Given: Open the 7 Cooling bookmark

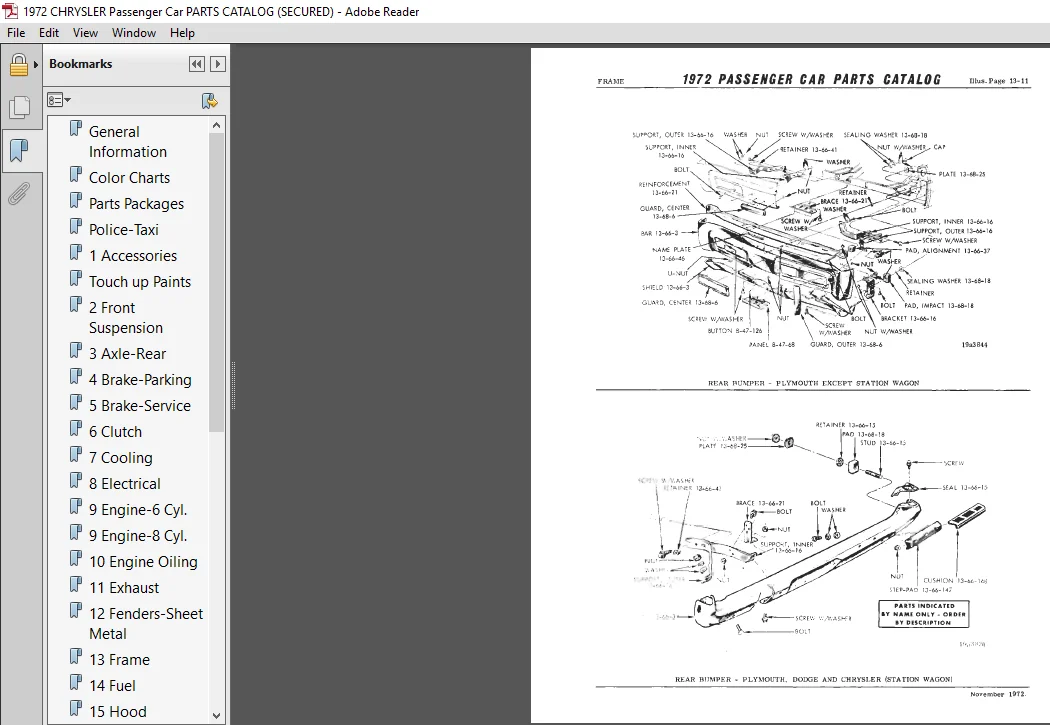Looking at the screenshot, I should pyautogui.click(x=121, y=459).
